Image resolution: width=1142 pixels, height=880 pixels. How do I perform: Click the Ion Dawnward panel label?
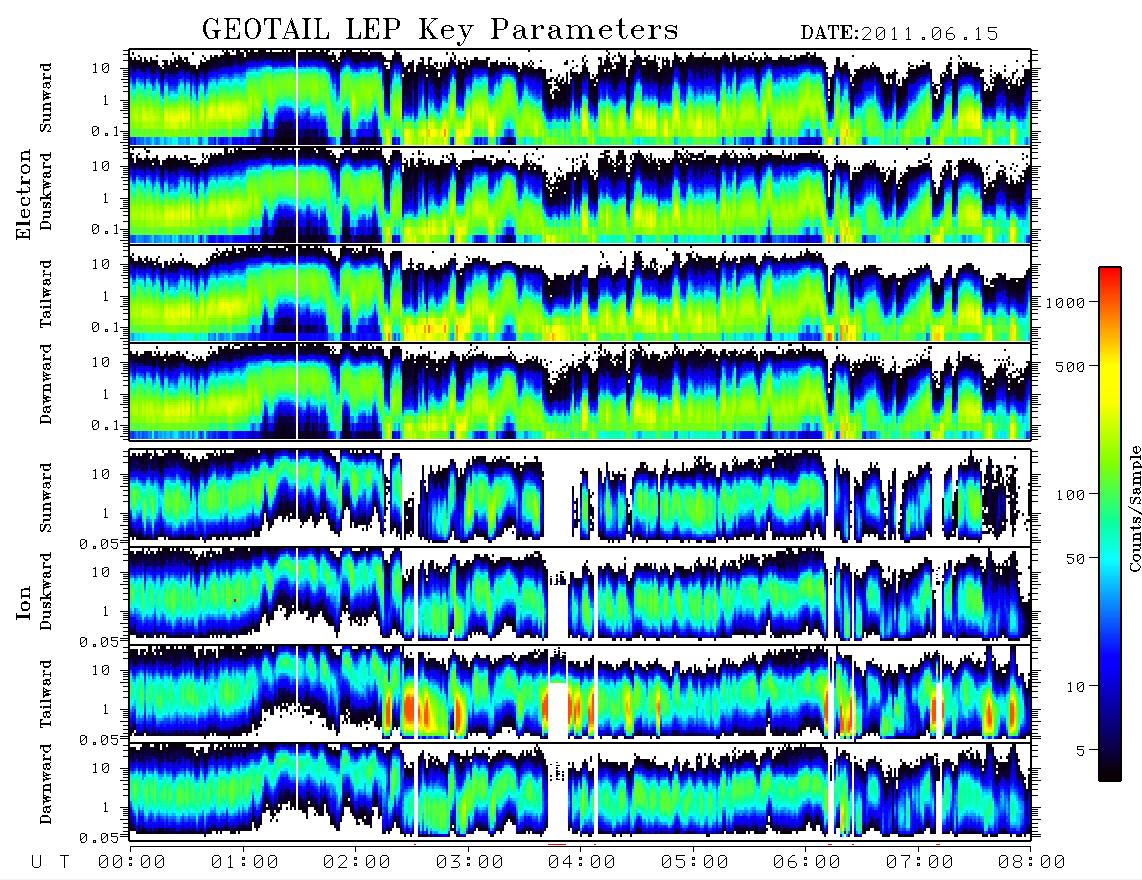pyautogui.click(x=46, y=783)
